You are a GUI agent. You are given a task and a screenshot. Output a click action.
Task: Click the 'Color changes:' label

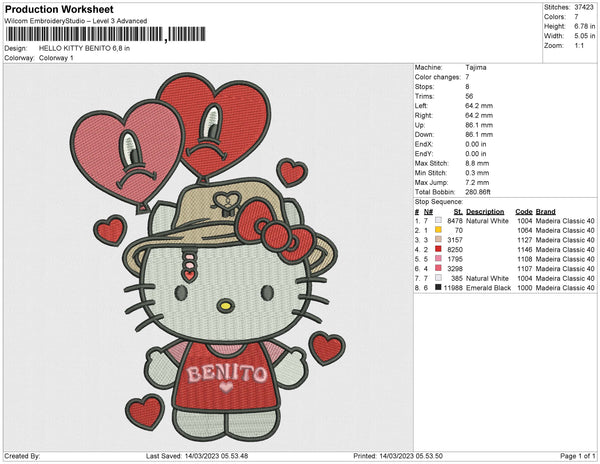coord(437,77)
